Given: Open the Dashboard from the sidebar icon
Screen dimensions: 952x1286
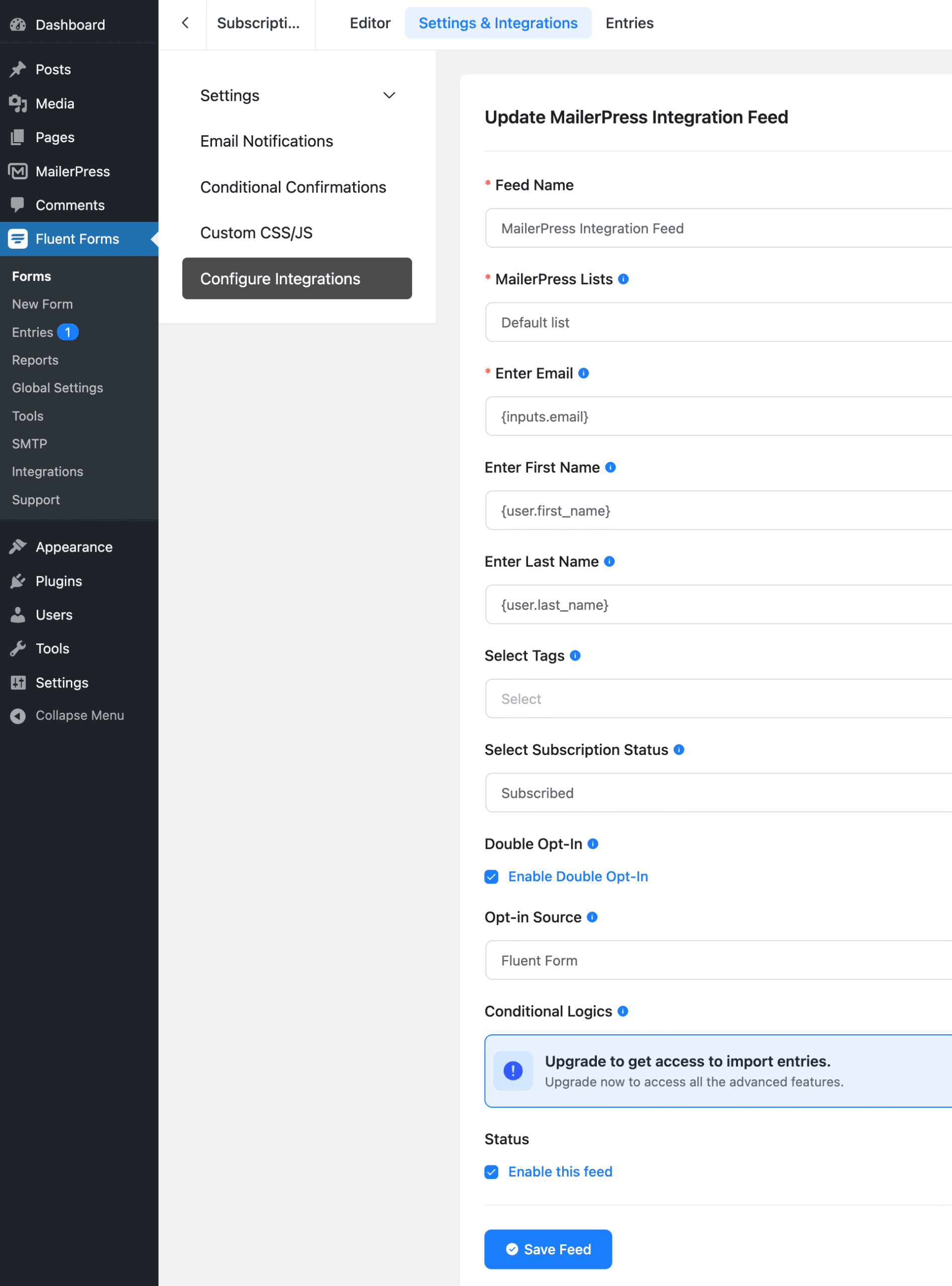Looking at the screenshot, I should click(18, 25).
